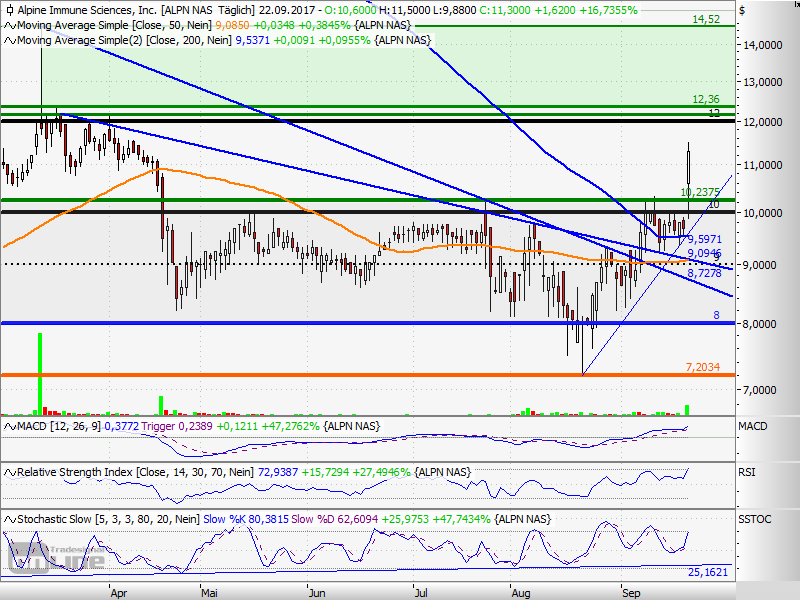This screenshot has height=600, width=800.
Task: Click the line icon before Moving Average Simple(2)
Action: (x=9, y=40)
